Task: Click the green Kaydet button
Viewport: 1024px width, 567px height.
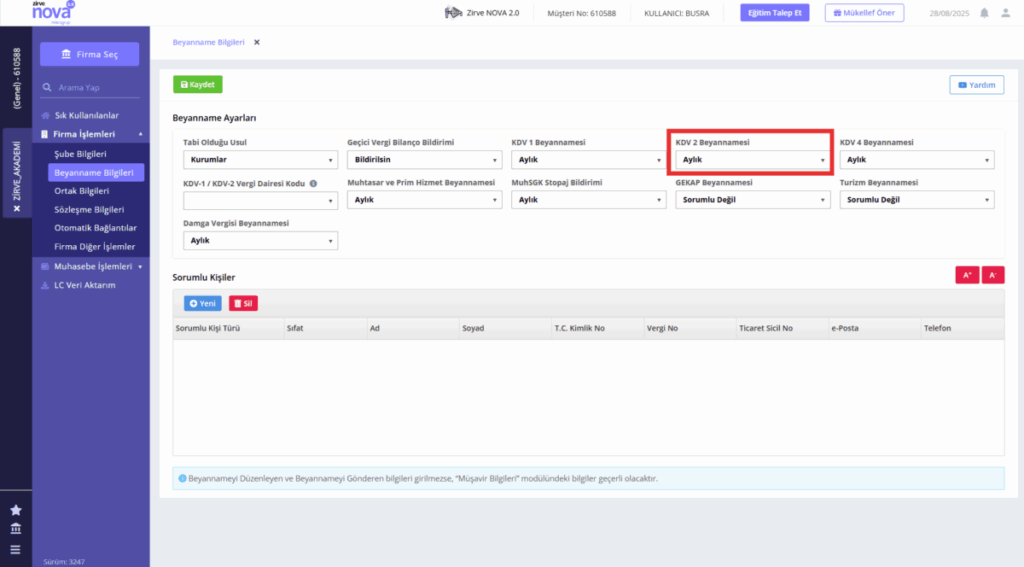Action: point(198,84)
